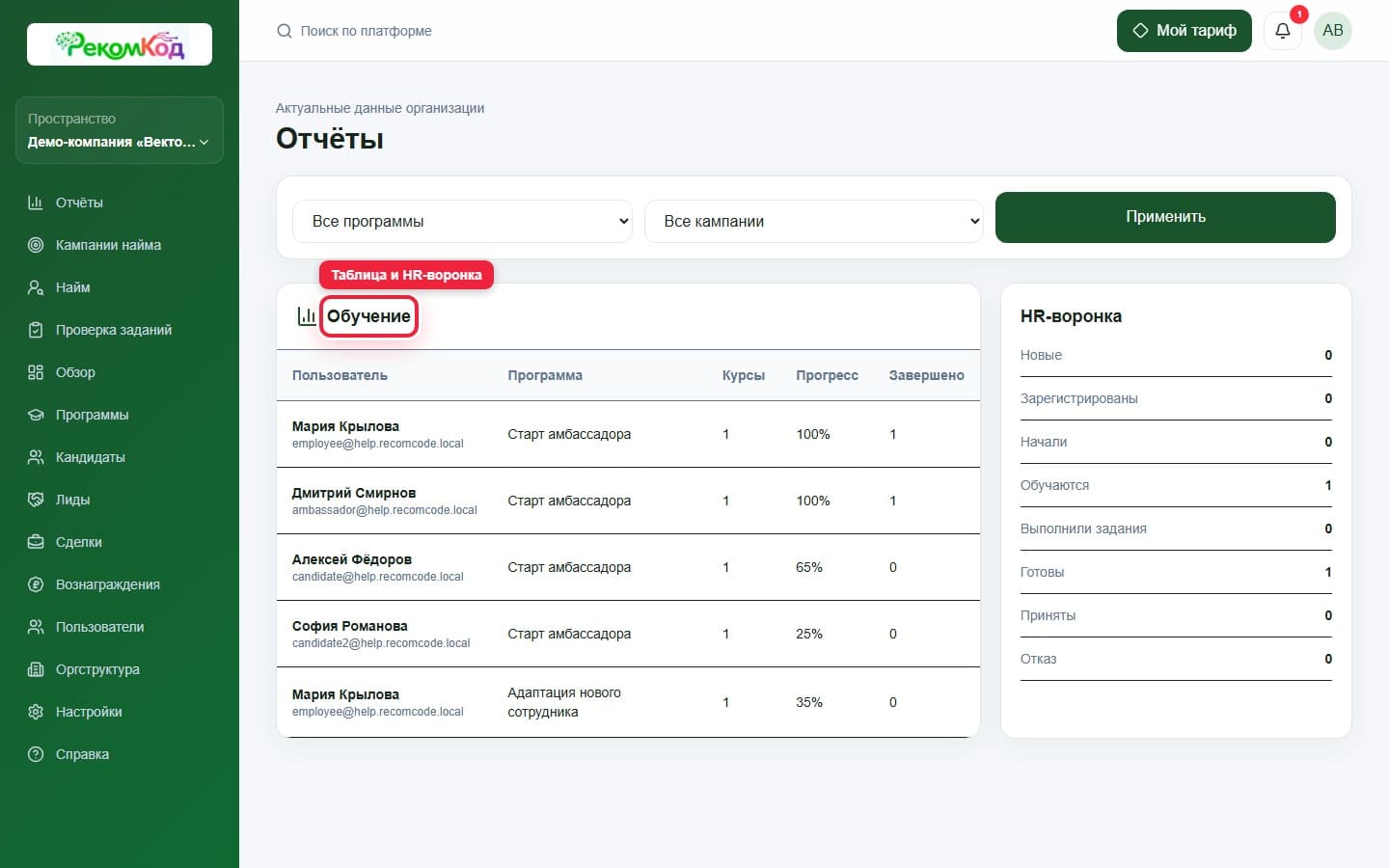Image resolution: width=1389 pixels, height=868 pixels.
Task: Click candidate2@help.recomcode.local email
Action: pyautogui.click(x=381, y=643)
